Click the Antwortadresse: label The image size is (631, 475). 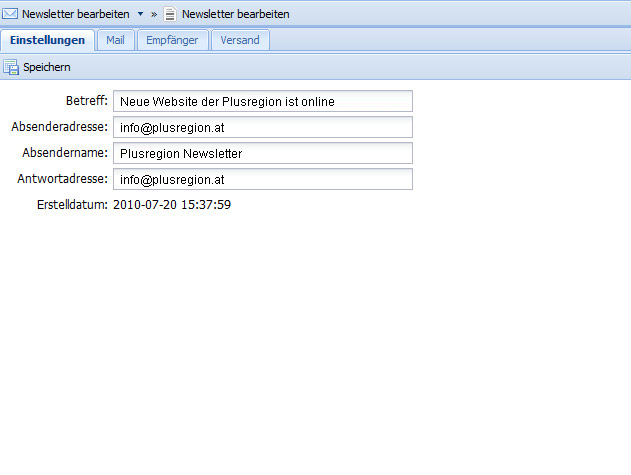[62, 179]
